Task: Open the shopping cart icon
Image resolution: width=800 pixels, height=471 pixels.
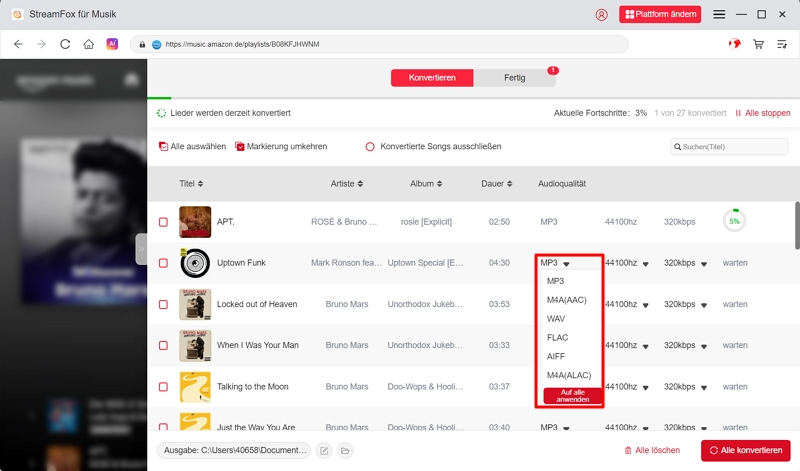Action: coord(758,44)
